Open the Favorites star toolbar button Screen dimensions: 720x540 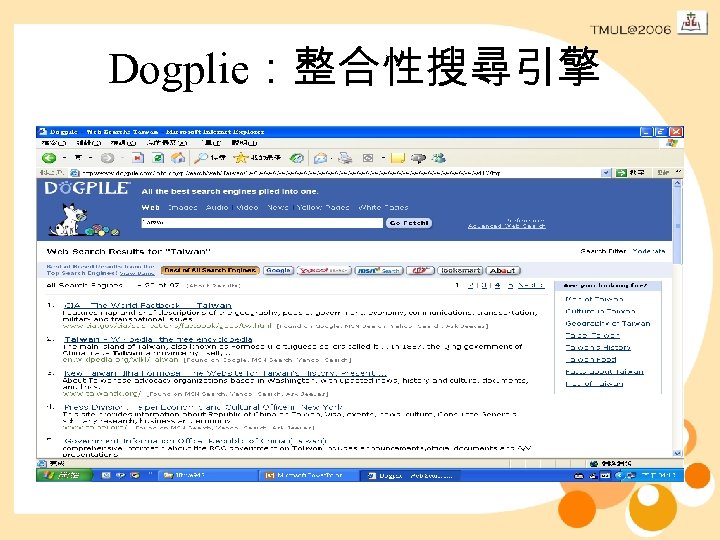tap(257, 158)
